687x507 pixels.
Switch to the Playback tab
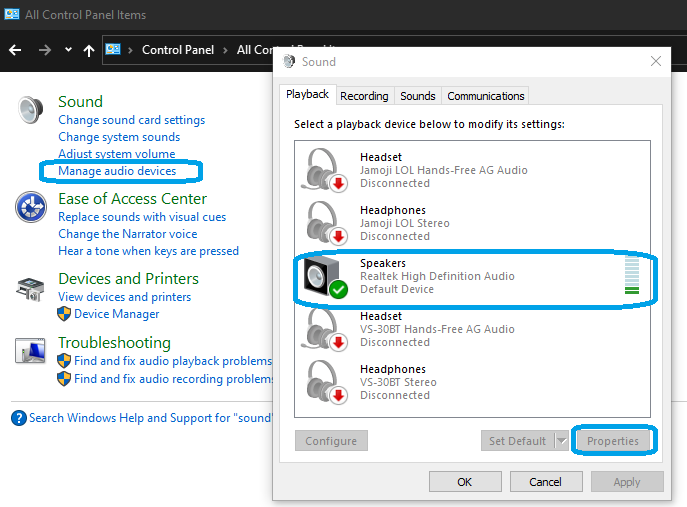(x=307, y=94)
